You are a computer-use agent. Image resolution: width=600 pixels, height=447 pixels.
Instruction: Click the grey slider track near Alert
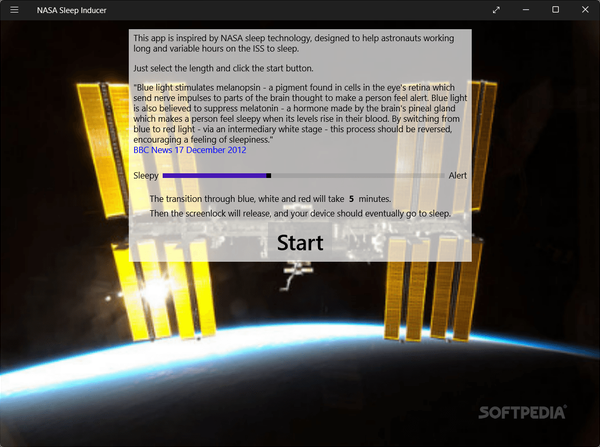point(358,176)
